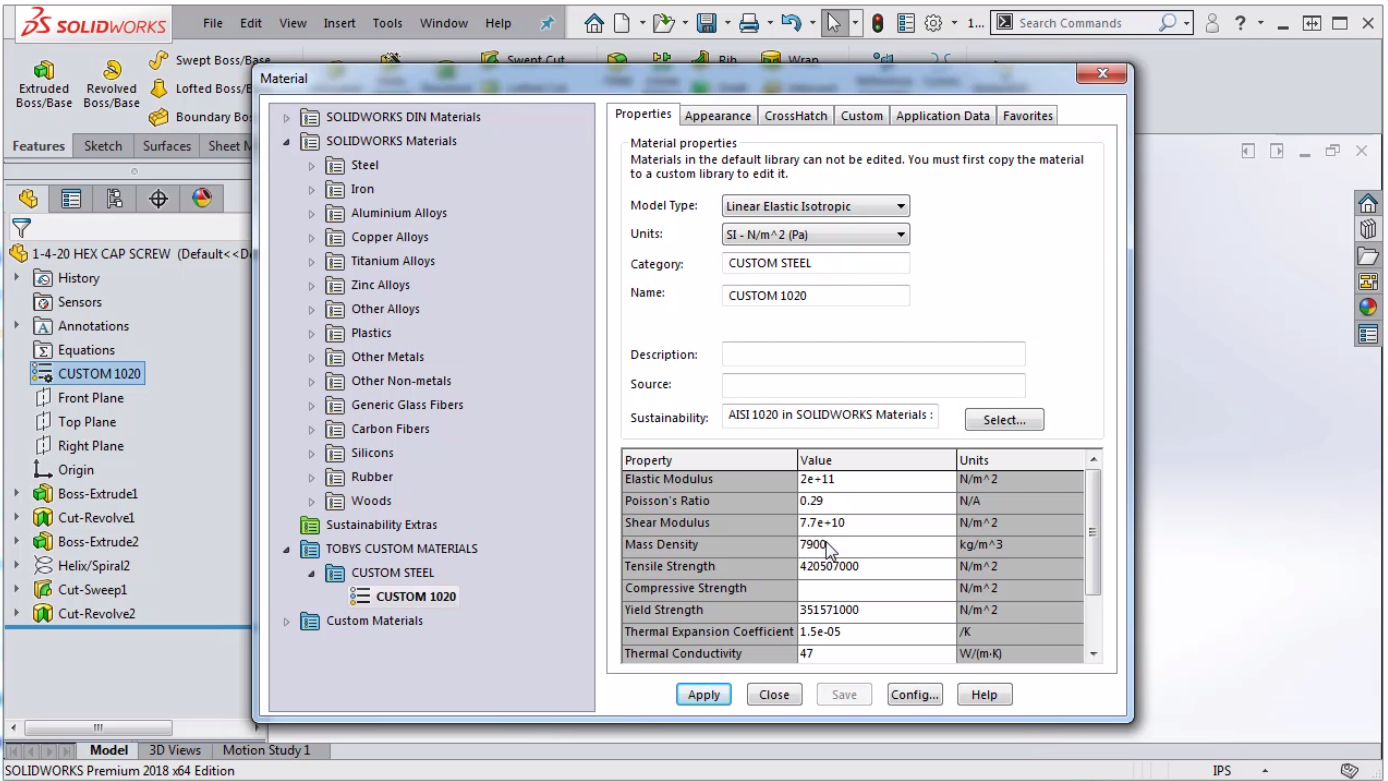Open the Insert menu
Image resolution: width=1388 pixels, height=781 pixels.
click(339, 23)
